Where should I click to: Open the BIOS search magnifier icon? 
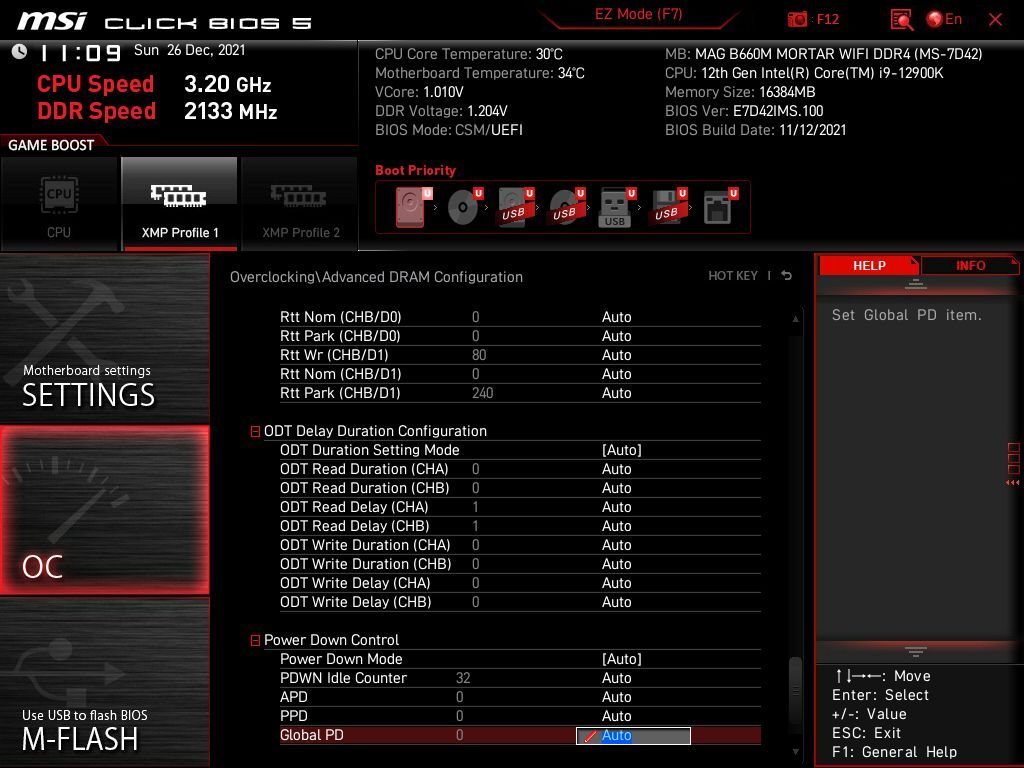coord(901,19)
